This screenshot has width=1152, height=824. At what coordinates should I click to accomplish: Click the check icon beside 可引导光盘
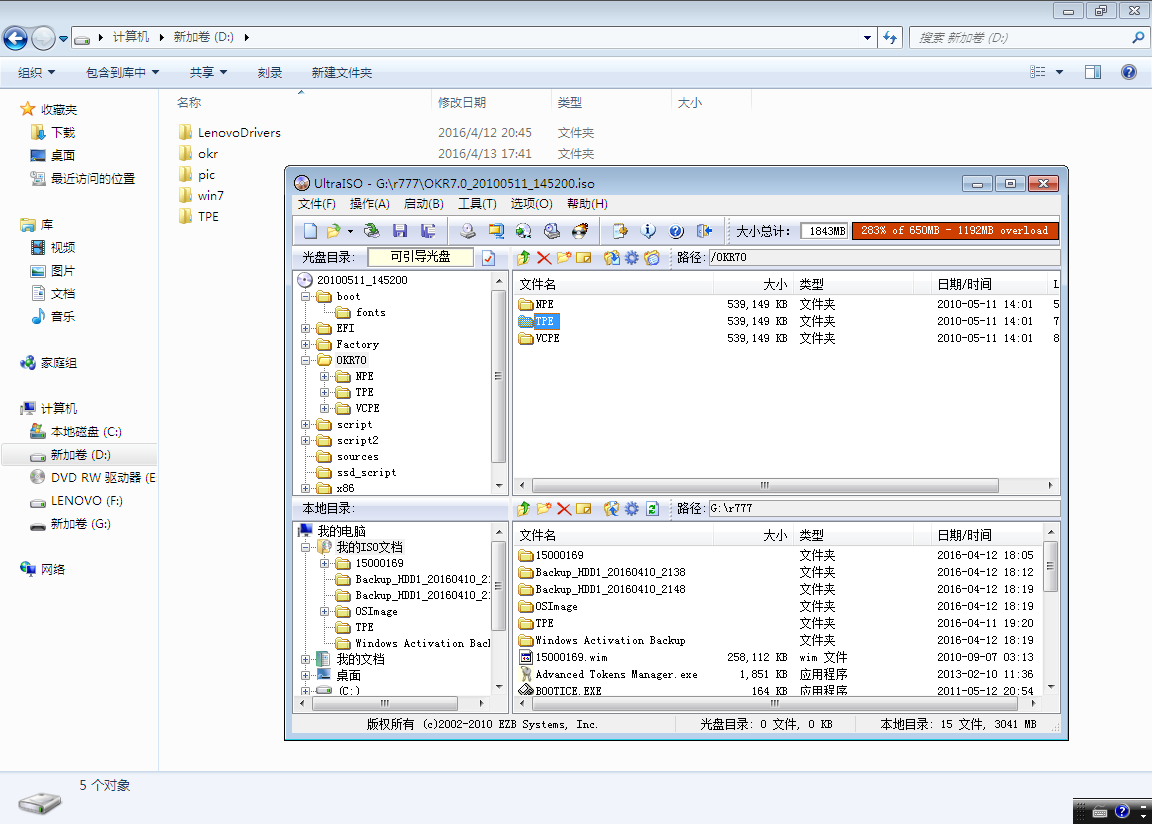(x=488, y=258)
